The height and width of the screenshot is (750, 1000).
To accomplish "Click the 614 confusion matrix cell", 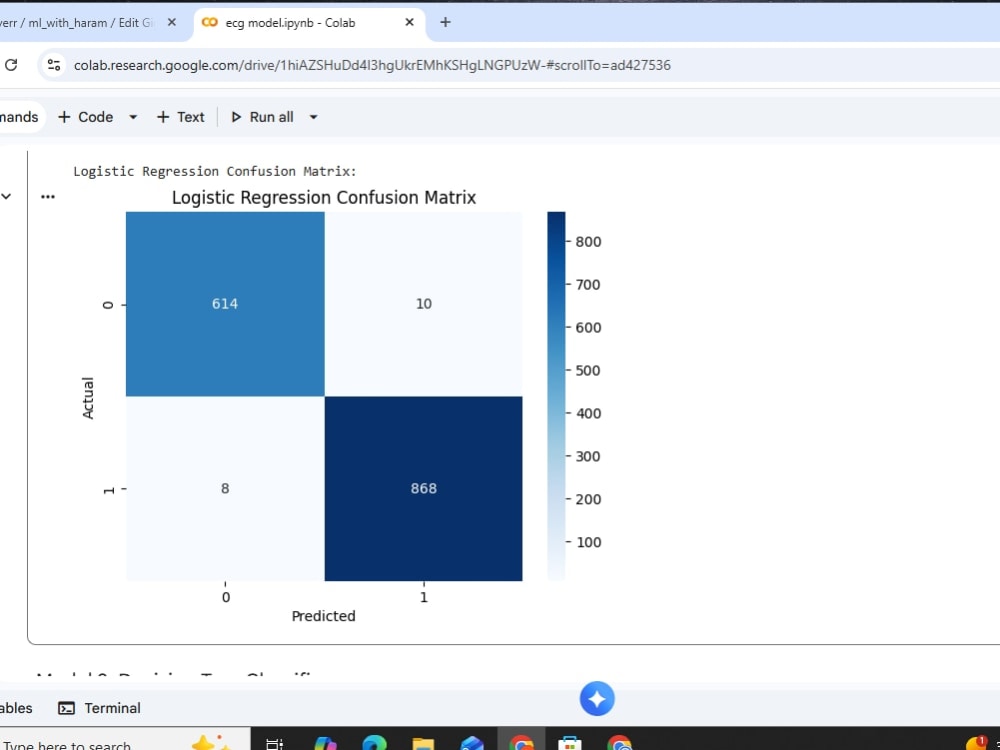I will (x=225, y=304).
